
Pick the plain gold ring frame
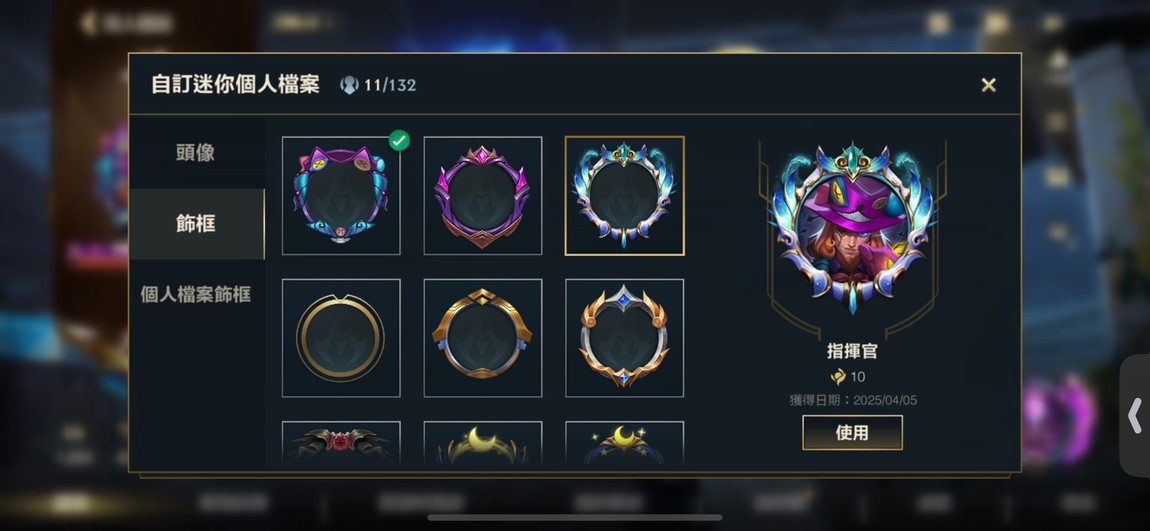(341, 338)
